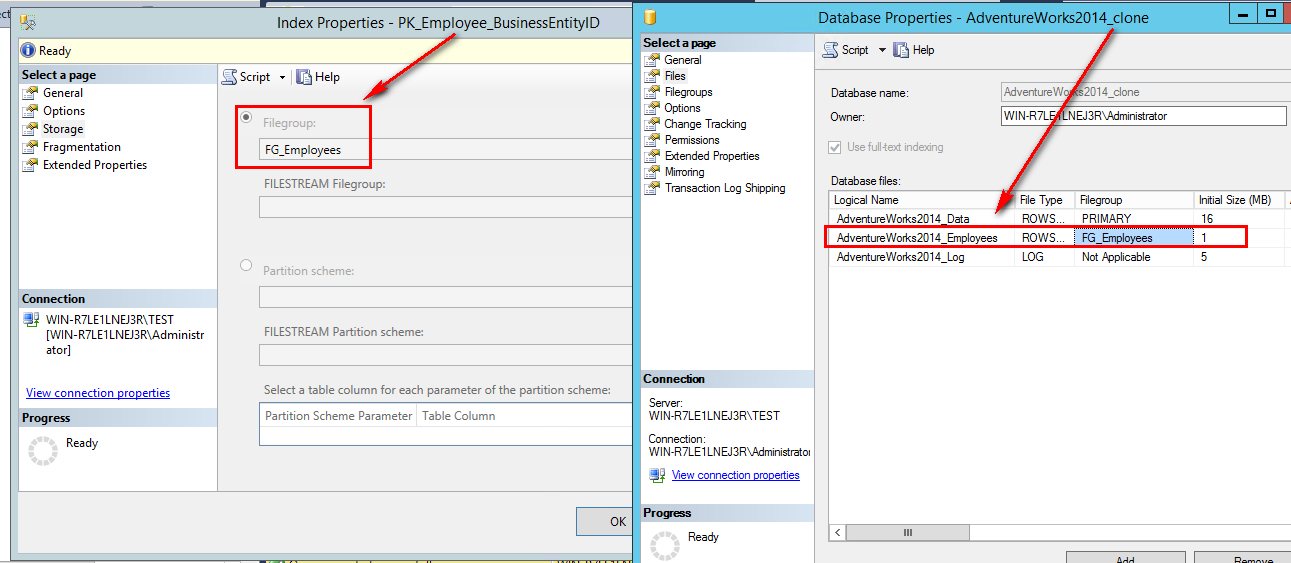Open Transaction Log Shipping page
This screenshot has height=563, width=1291.
pyautogui.click(x=725, y=188)
